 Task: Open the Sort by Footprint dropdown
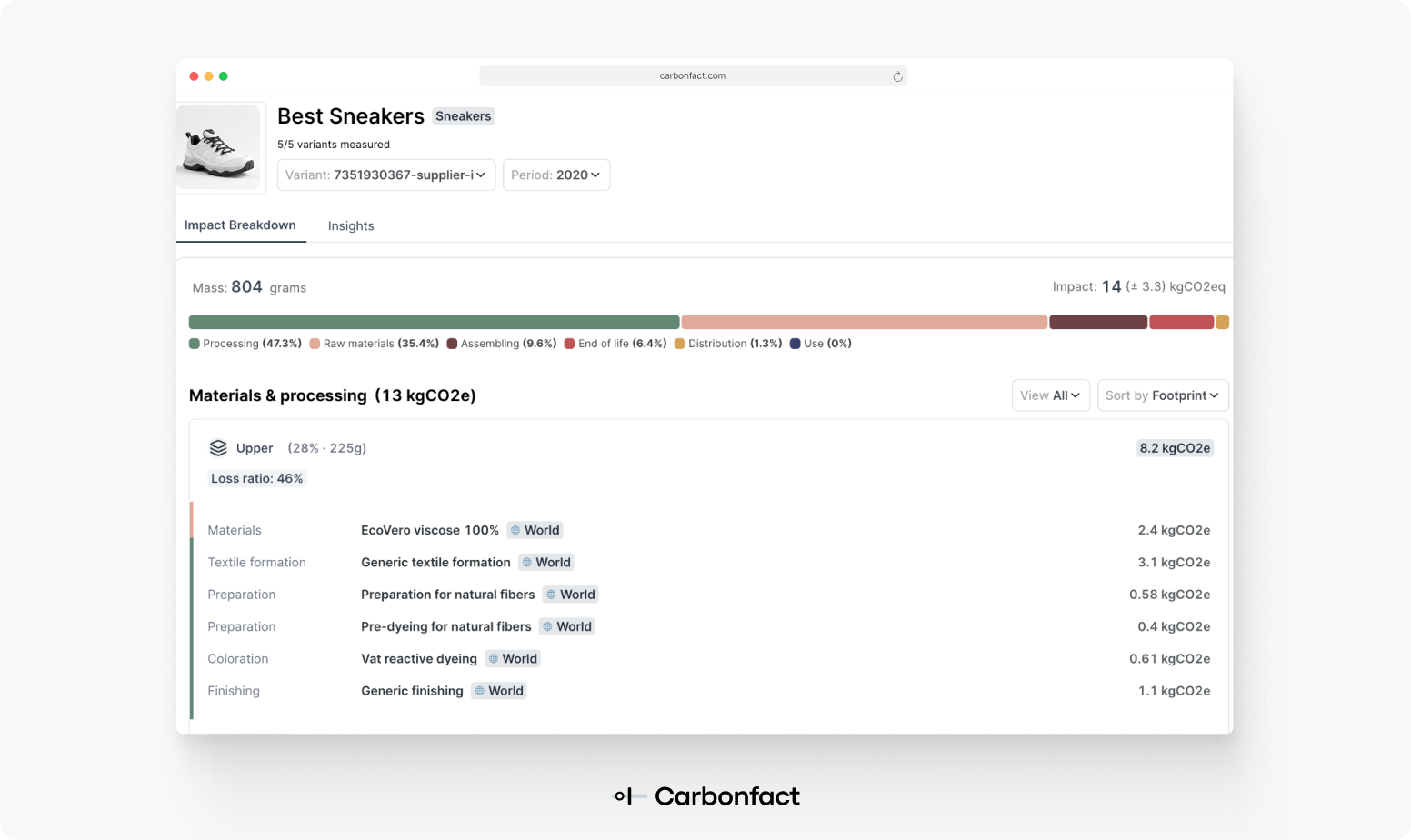[x=1163, y=395]
